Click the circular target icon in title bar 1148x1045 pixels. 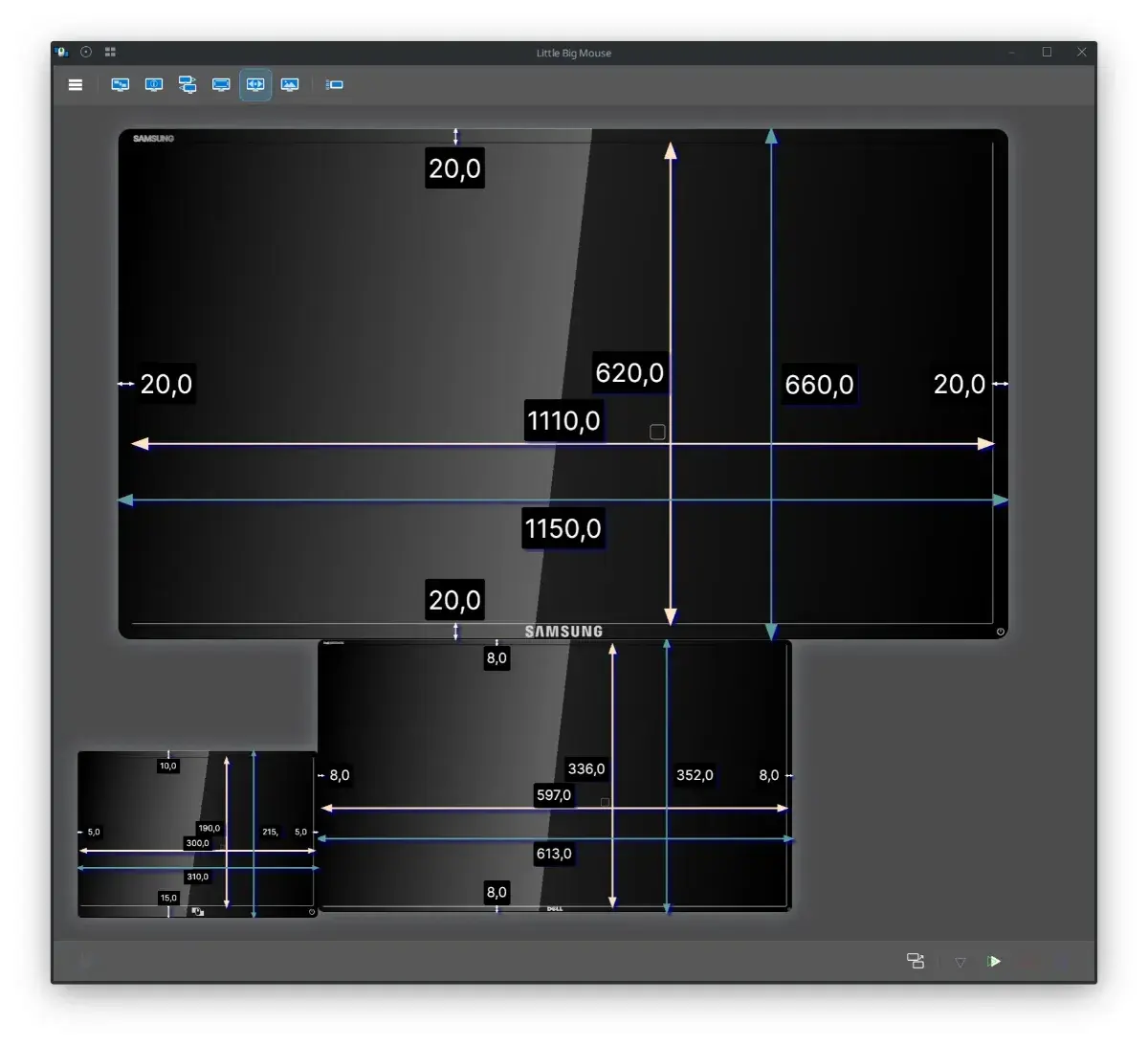86,53
